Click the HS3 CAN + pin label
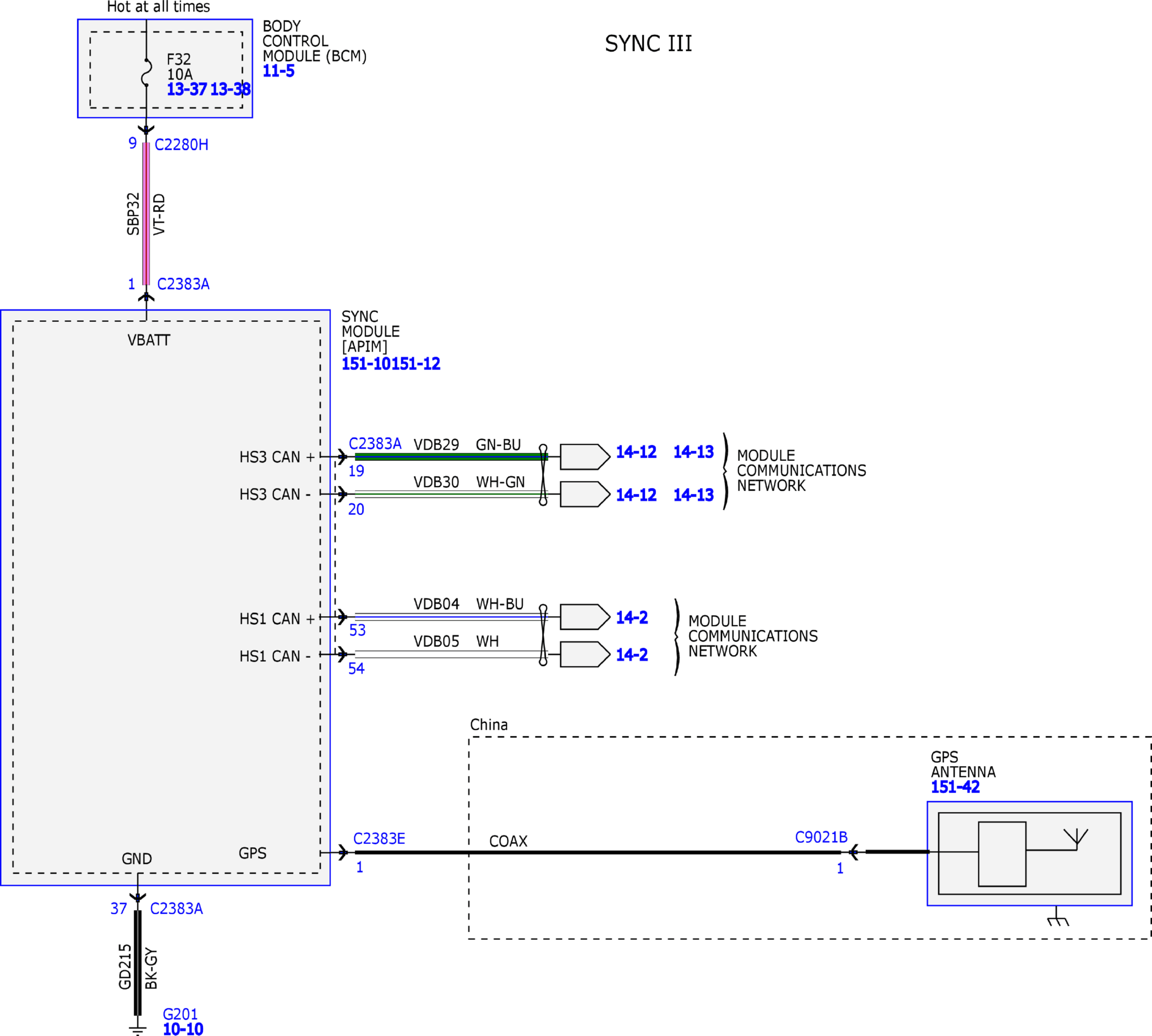Viewport: 1152px width, 1036px height. point(277,457)
